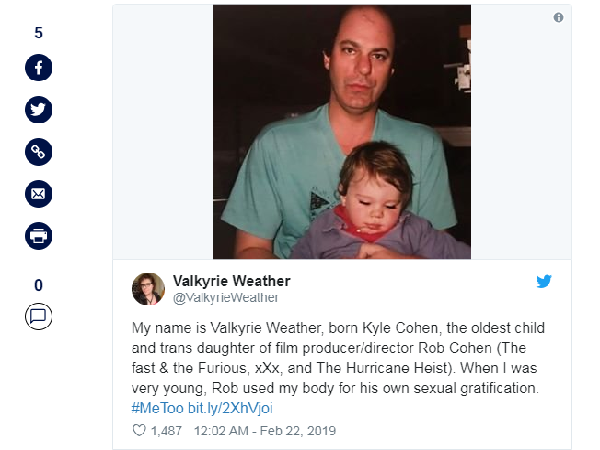Copy the article link via chain icon
600x450 pixels.
38,152
